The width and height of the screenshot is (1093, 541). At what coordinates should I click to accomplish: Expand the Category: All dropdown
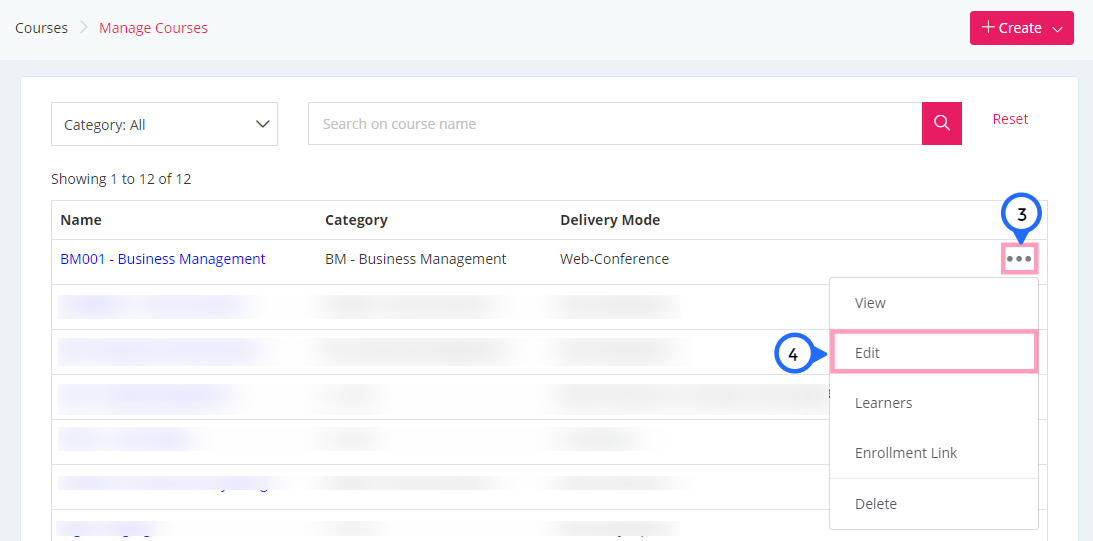(x=165, y=125)
